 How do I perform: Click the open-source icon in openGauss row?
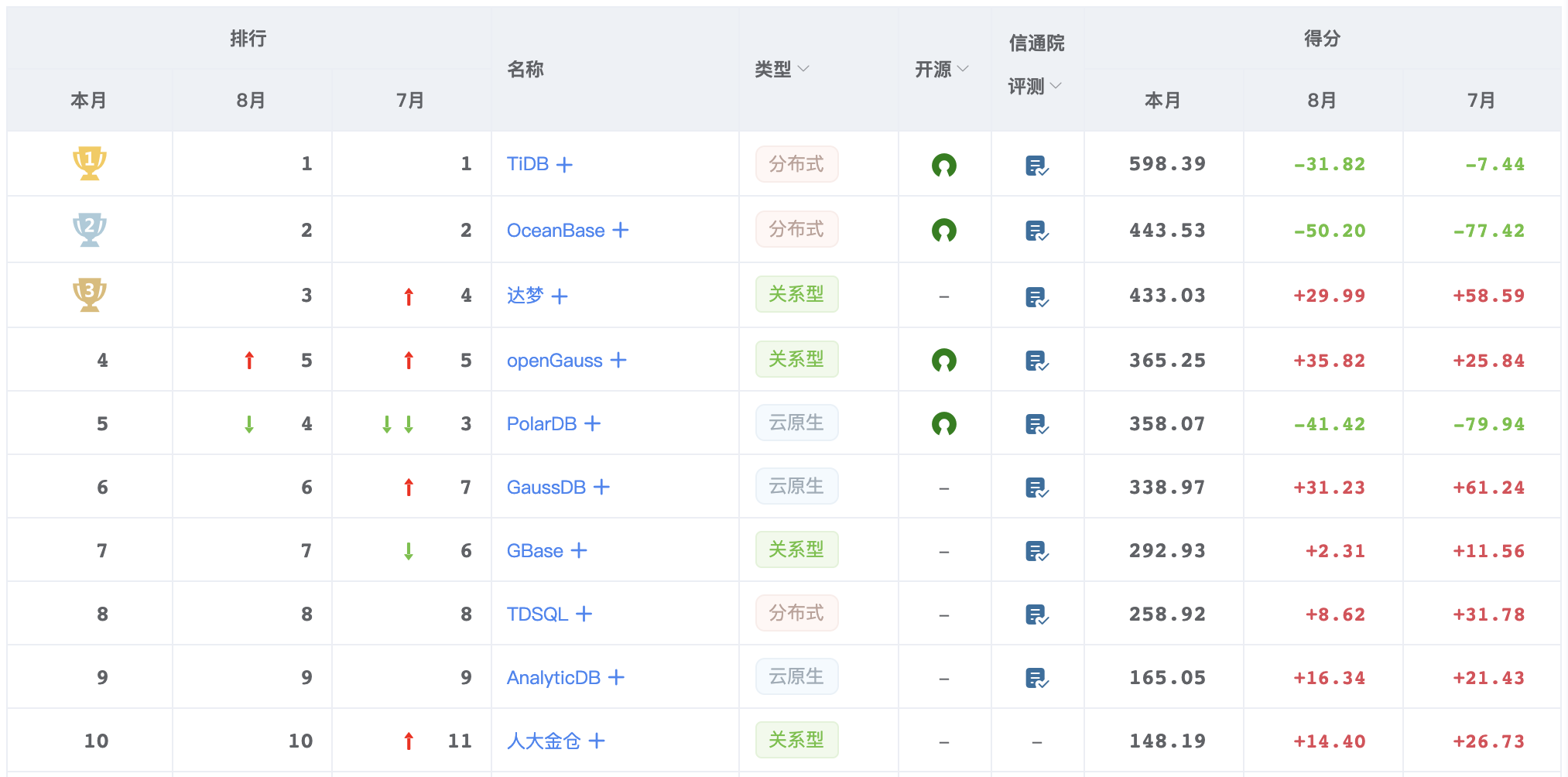tap(944, 360)
